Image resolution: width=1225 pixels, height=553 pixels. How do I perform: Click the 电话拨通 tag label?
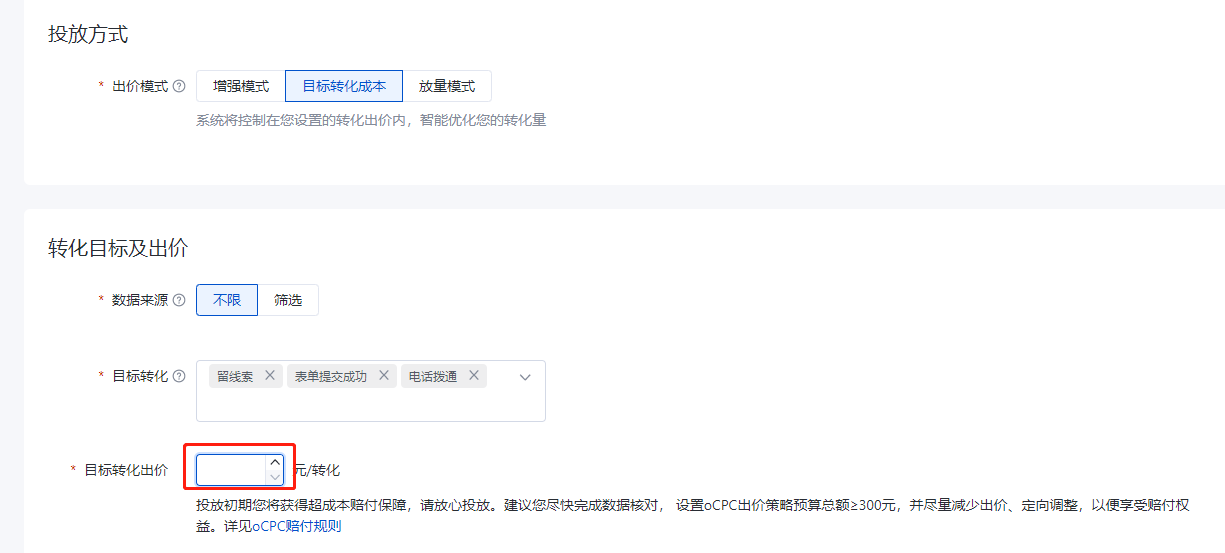(433, 377)
